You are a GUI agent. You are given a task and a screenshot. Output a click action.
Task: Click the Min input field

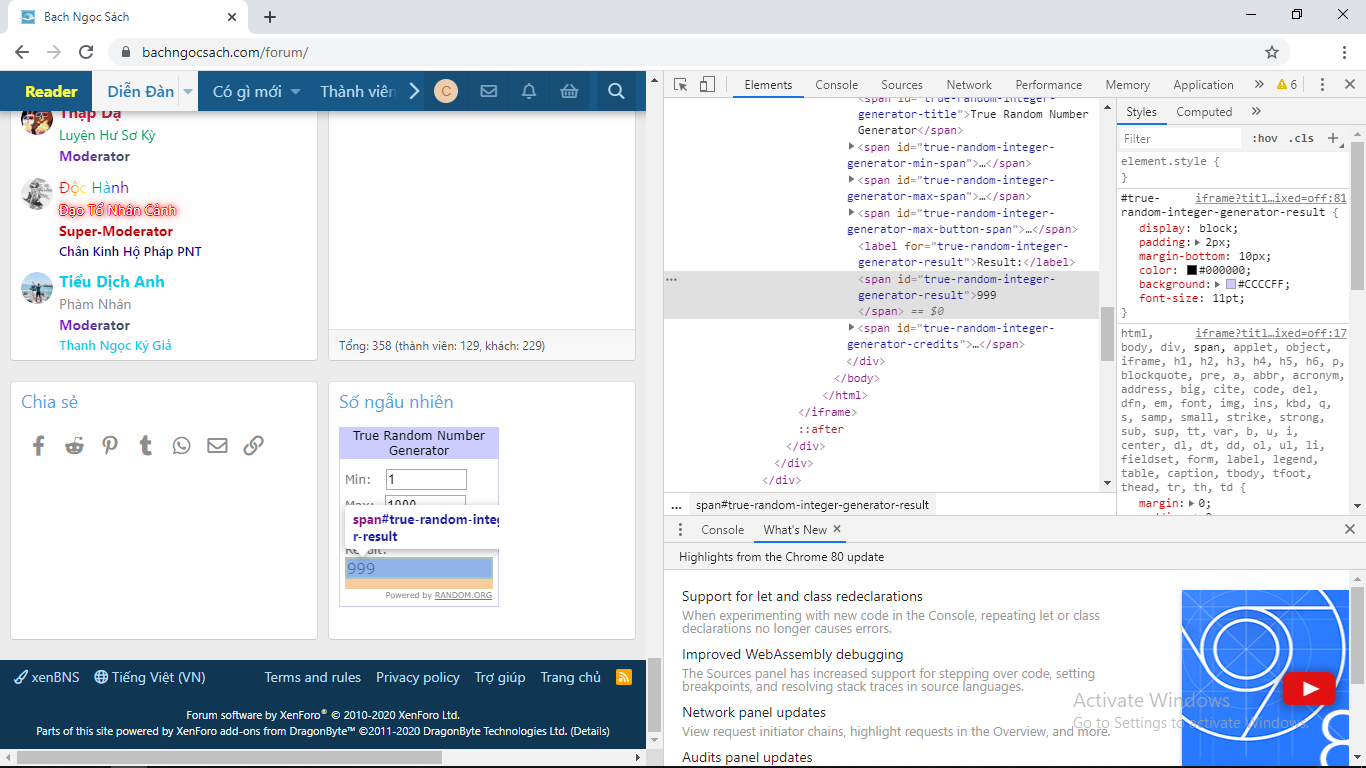coord(426,480)
